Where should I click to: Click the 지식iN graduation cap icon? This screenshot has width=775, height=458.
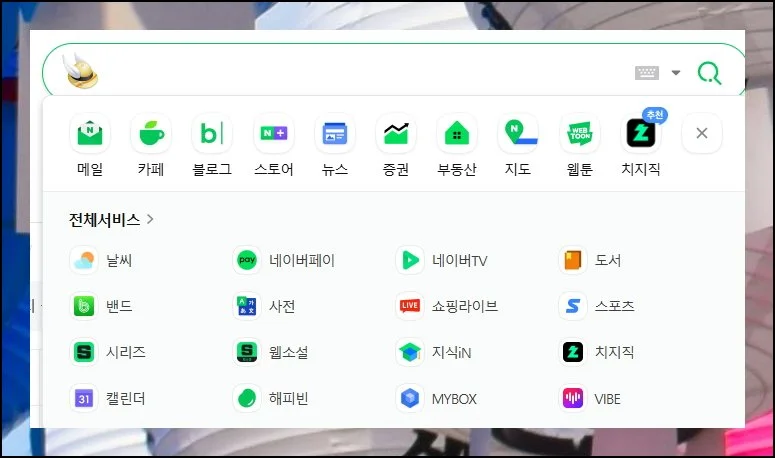click(410, 352)
